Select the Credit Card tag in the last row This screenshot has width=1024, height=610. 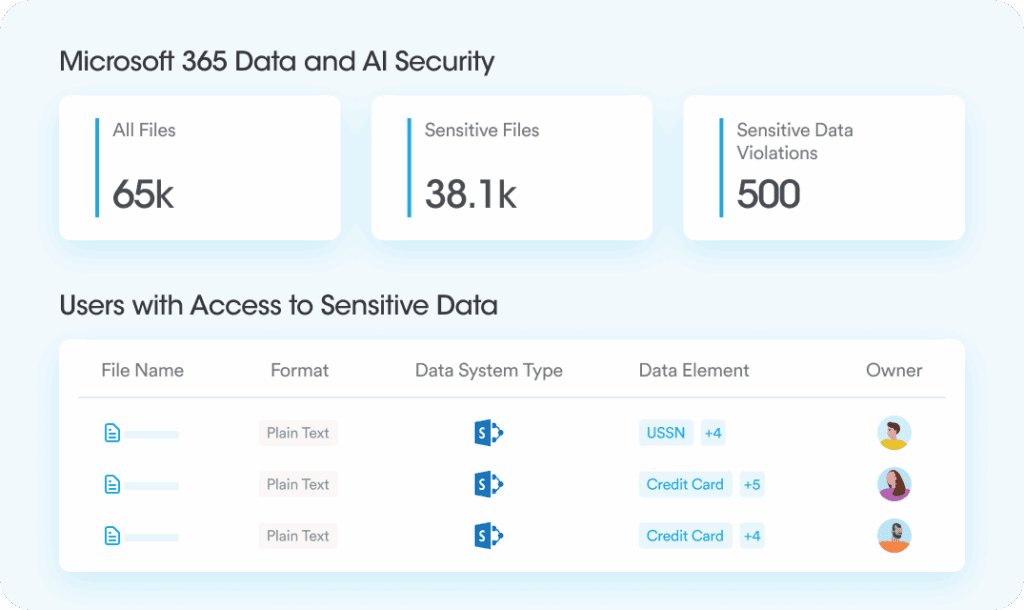[685, 536]
